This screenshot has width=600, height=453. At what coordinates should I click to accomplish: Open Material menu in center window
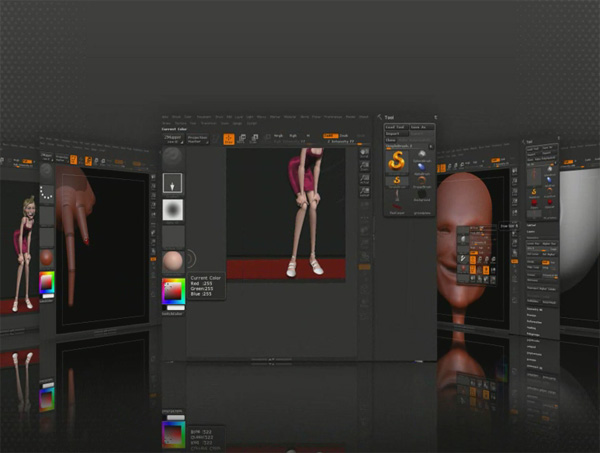tap(290, 117)
